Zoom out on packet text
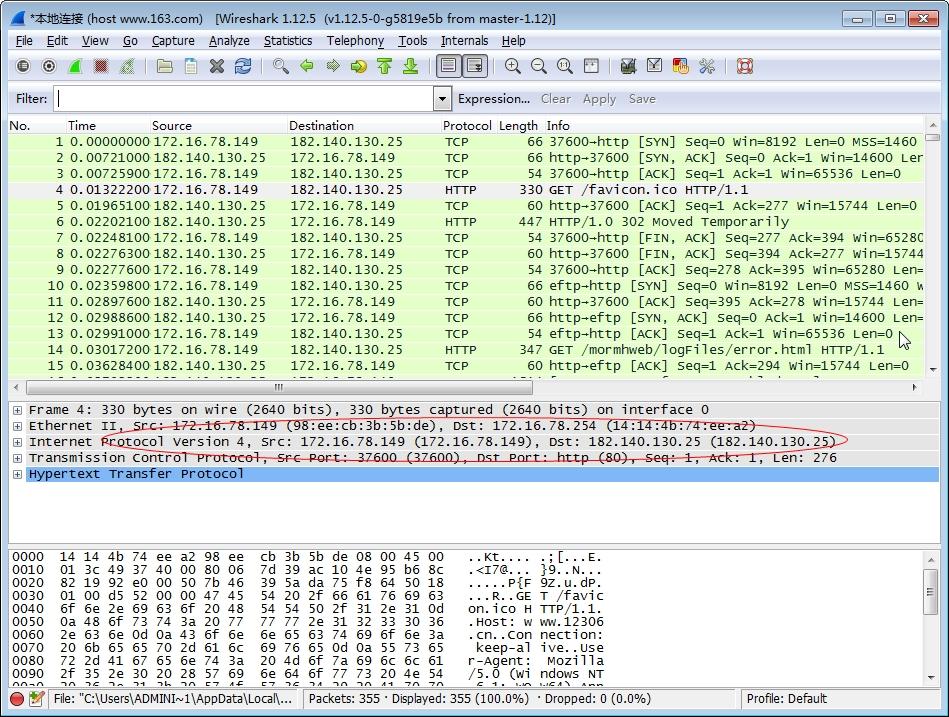Viewport: 949px width, 717px height. click(x=539, y=66)
